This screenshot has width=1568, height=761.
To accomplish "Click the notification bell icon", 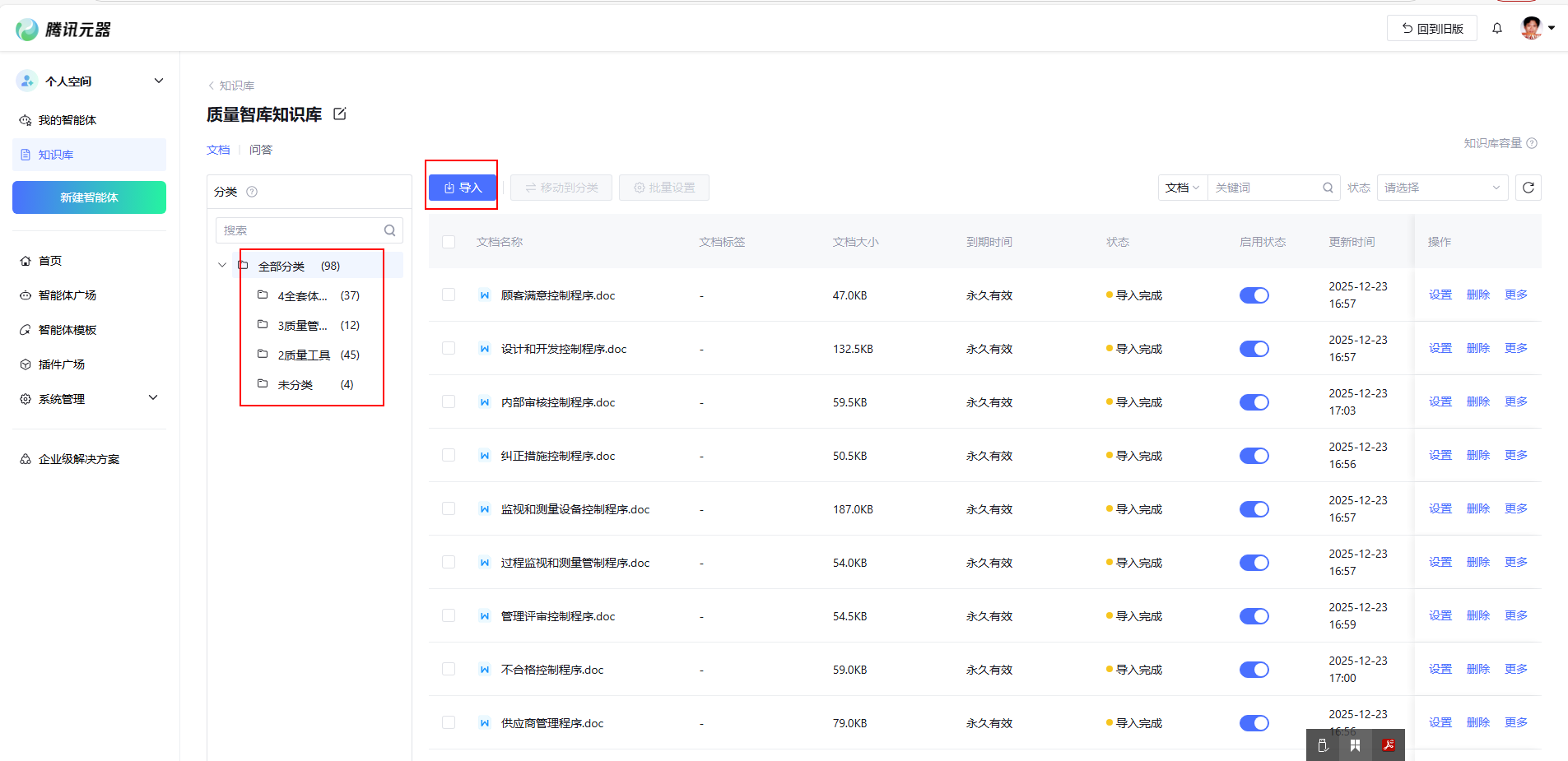I will pos(1497,29).
